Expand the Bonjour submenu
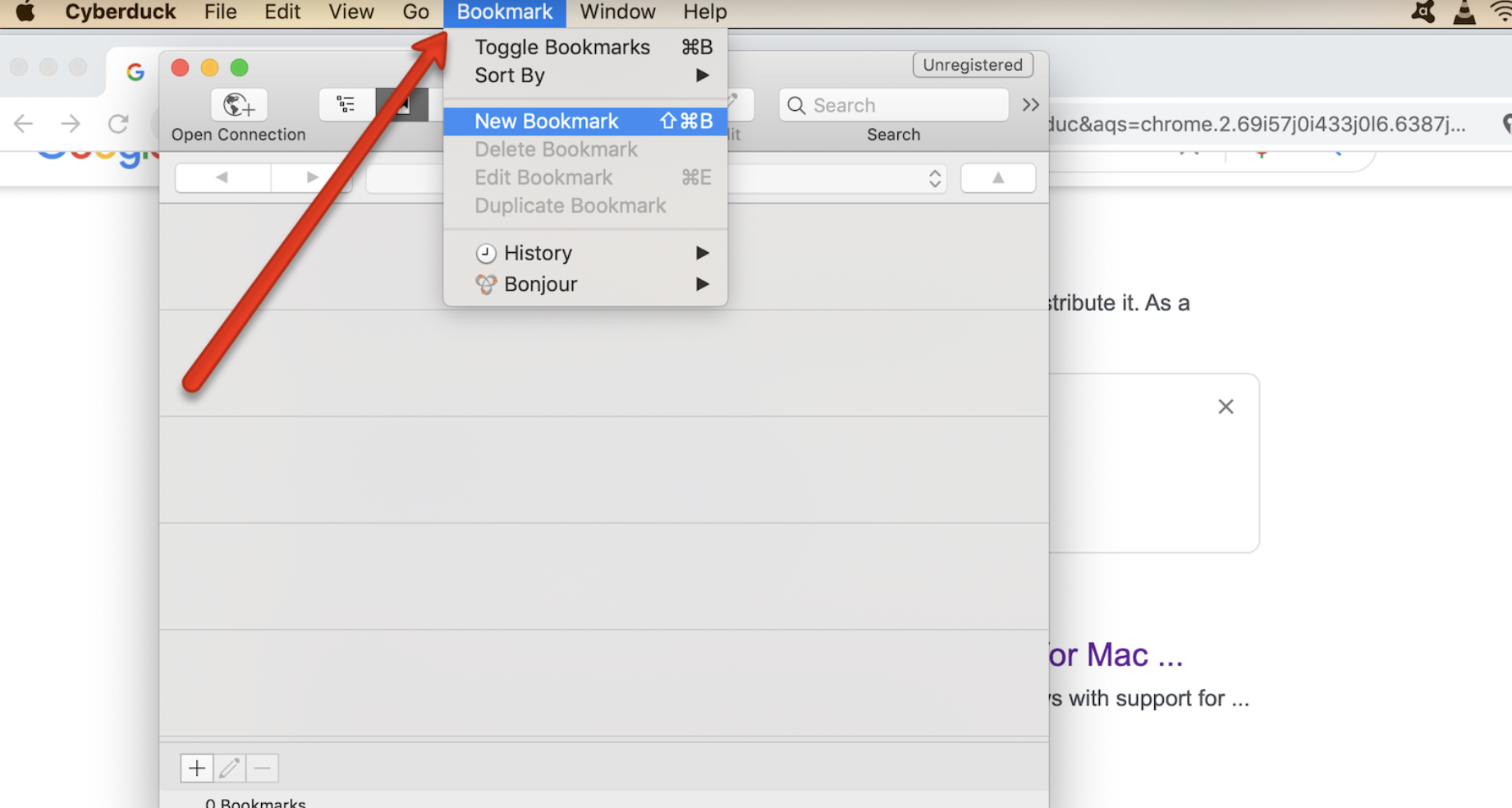 pos(585,284)
